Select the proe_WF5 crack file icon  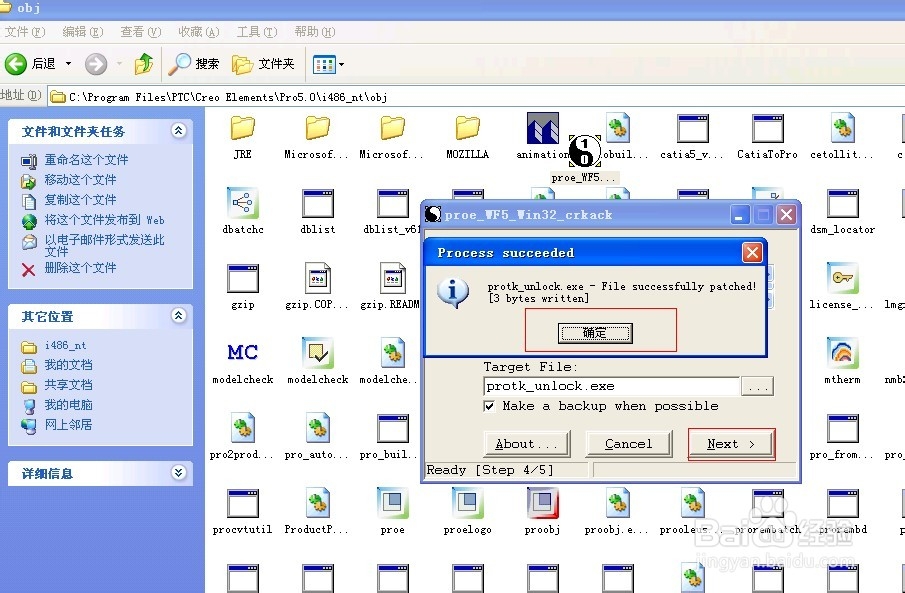(x=585, y=151)
